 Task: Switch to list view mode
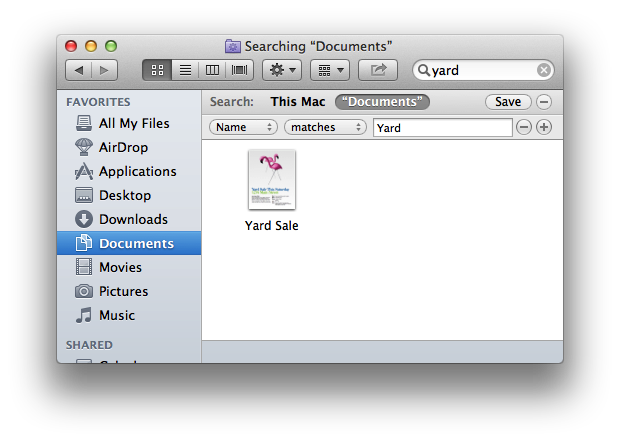point(185,70)
